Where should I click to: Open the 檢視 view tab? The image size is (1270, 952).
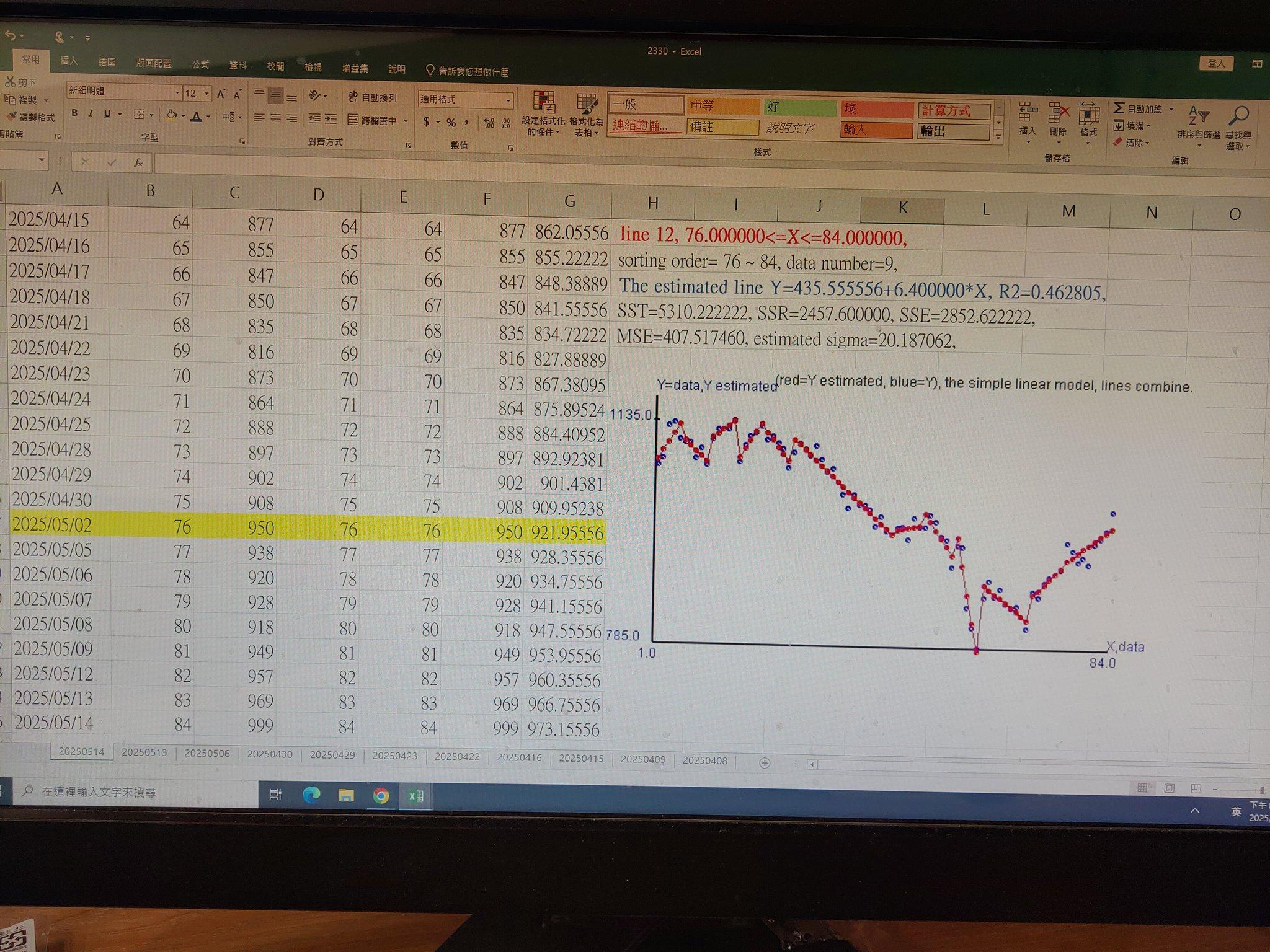click(x=313, y=66)
